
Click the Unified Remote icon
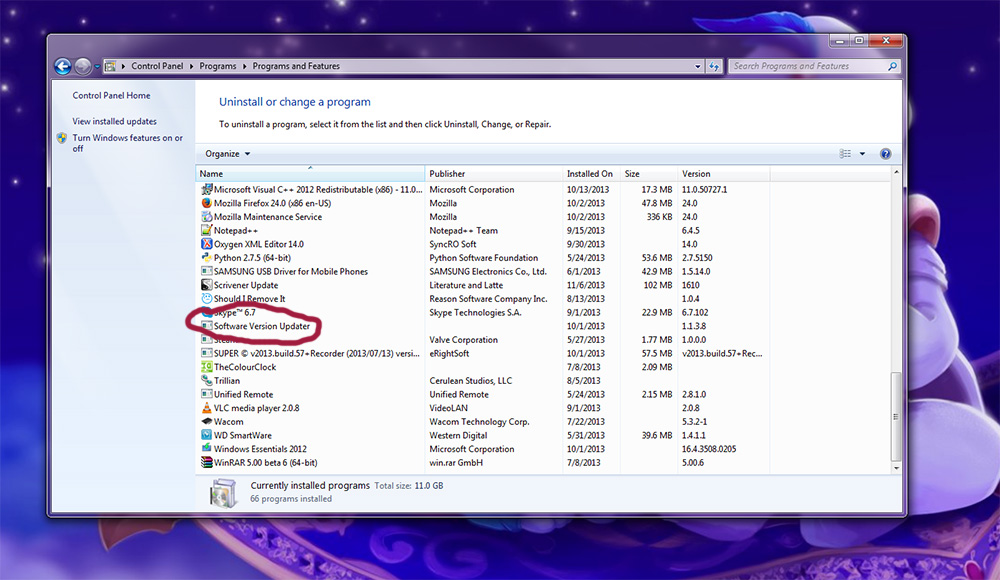(x=207, y=394)
